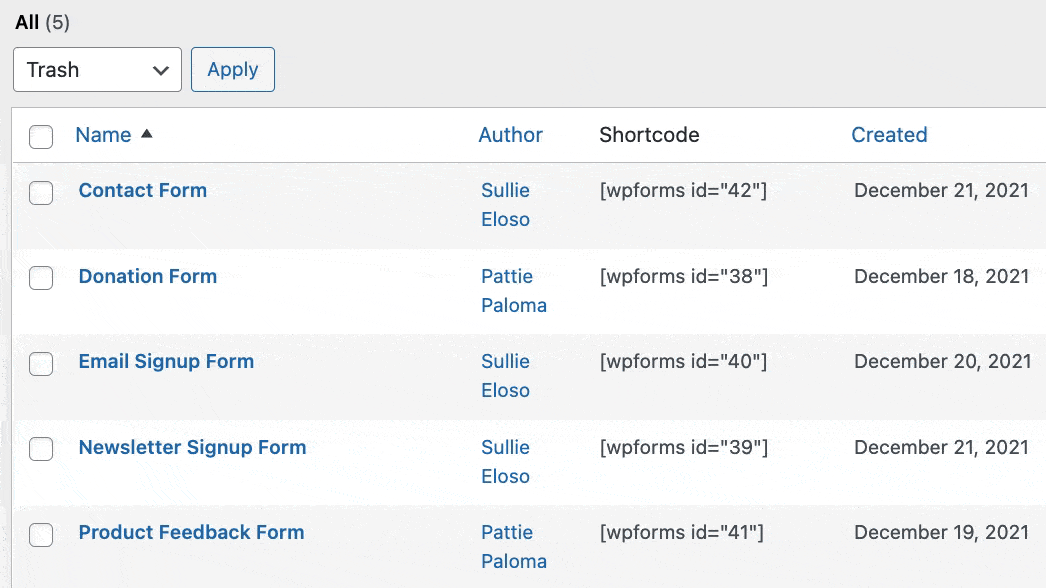The width and height of the screenshot is (1046, 588).
Task: Open the Donation Form link
Action: tap(148, 276)
